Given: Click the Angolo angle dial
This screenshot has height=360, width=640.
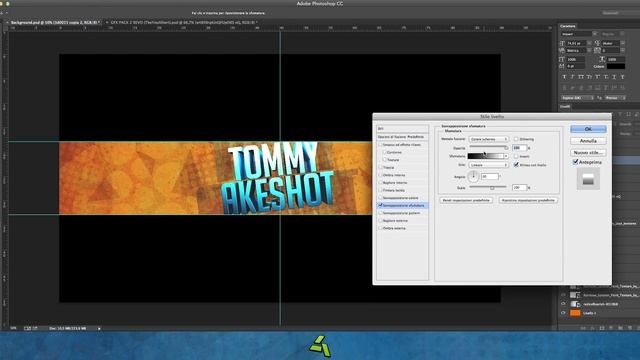Looking at the screenshot, I should coord(473,176).
